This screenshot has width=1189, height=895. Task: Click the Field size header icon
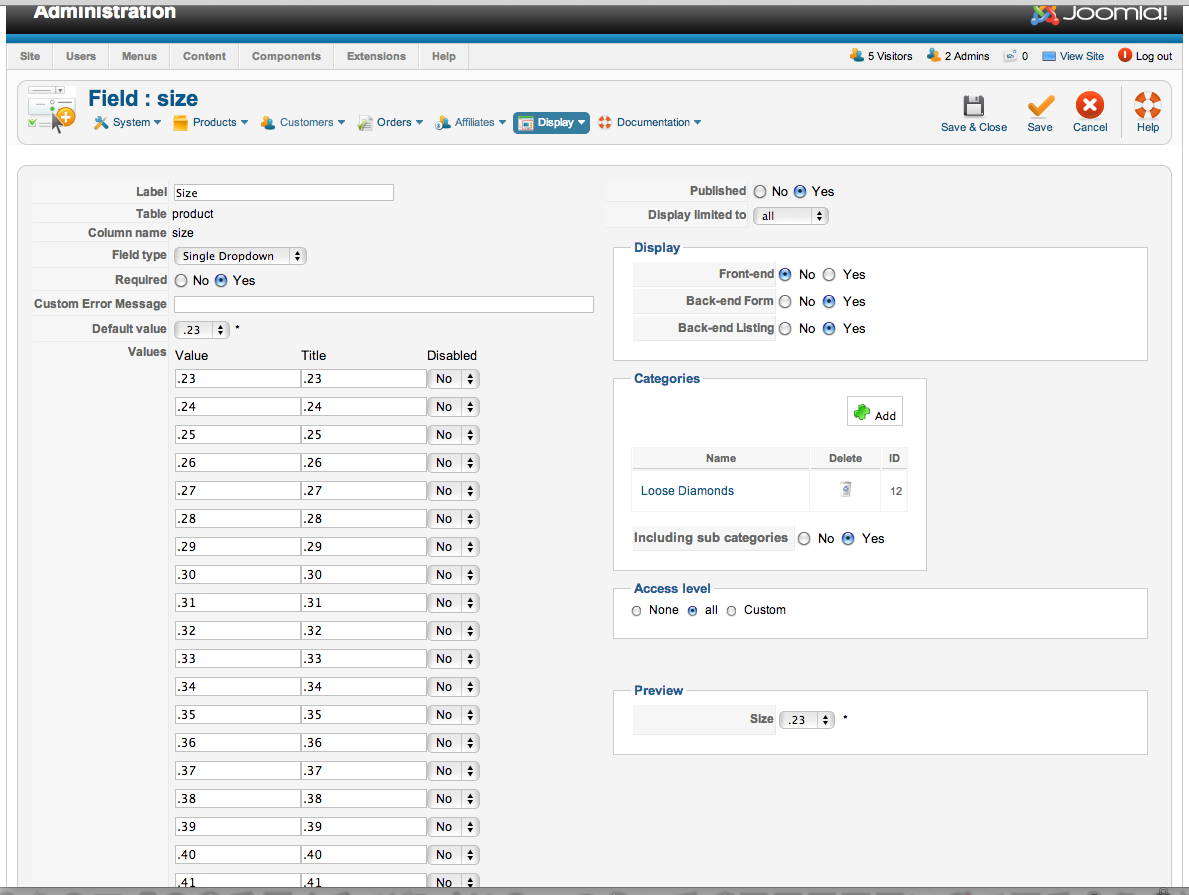click(52, 108)
